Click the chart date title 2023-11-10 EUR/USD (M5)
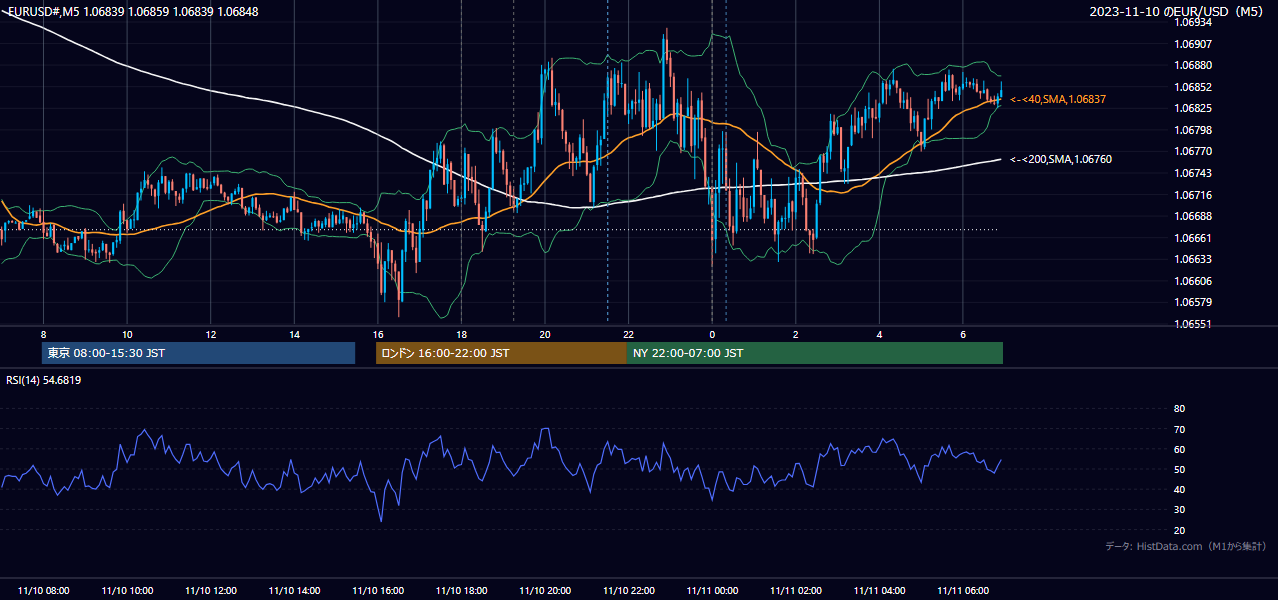This screenshot has height=600, width=1278. (1177, 11)
